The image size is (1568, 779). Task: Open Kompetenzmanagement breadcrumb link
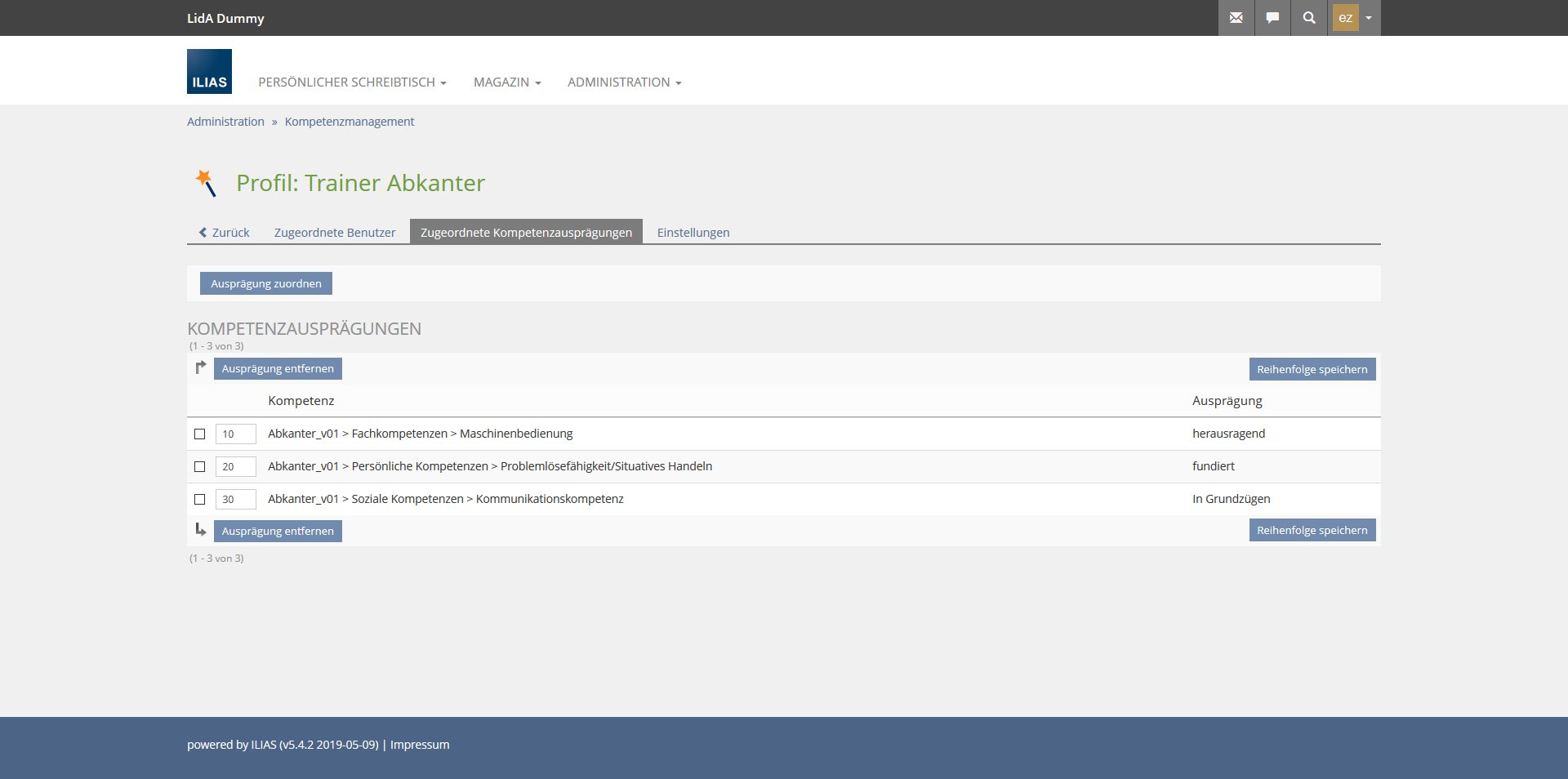click(x=350, y=122)
